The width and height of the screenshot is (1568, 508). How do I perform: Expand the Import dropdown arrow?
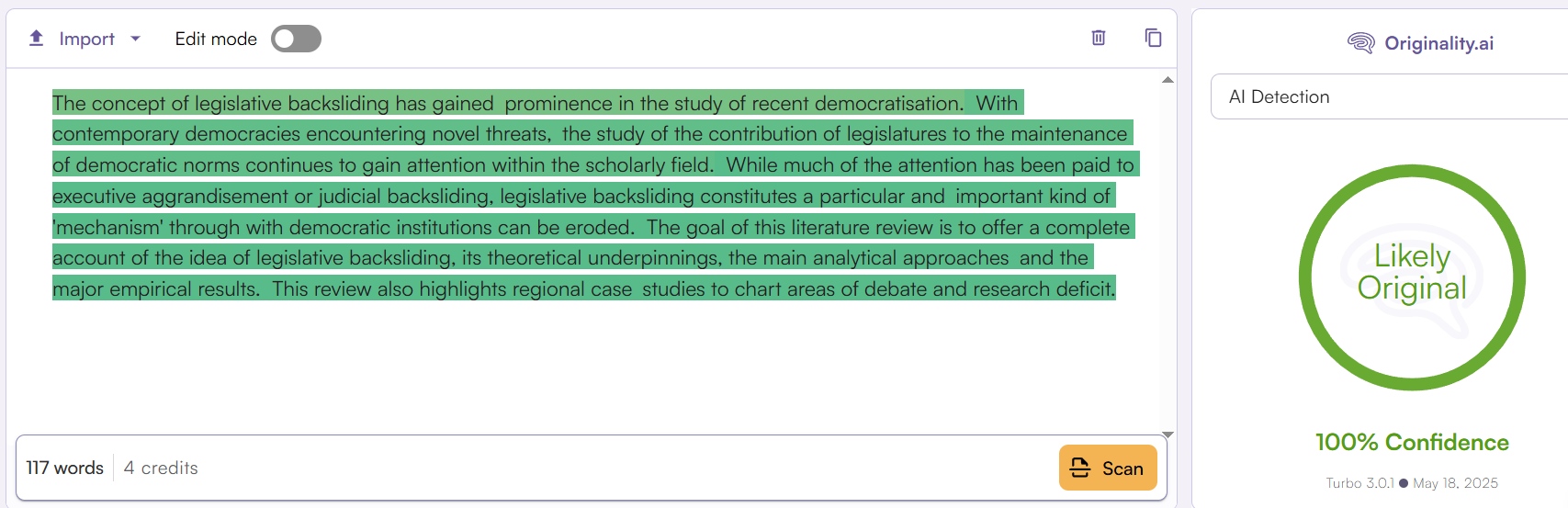(x=135, y=39)
